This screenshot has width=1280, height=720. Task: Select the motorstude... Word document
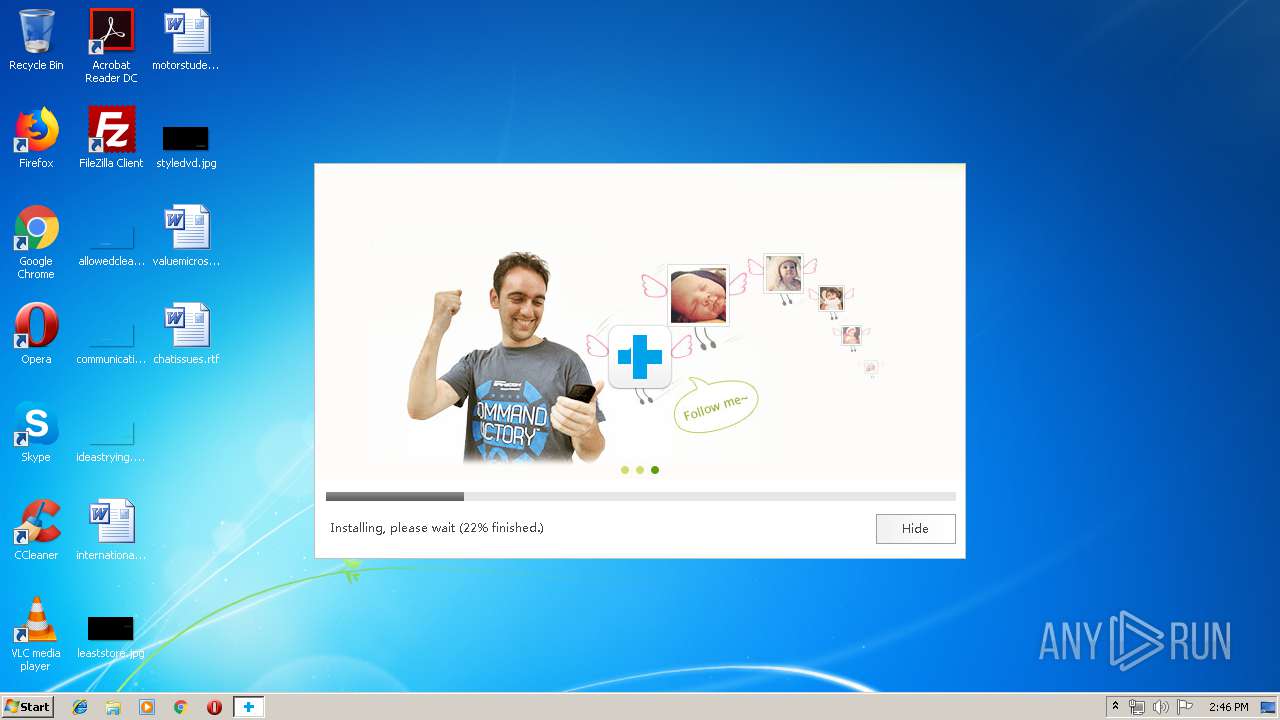(186, 41)
